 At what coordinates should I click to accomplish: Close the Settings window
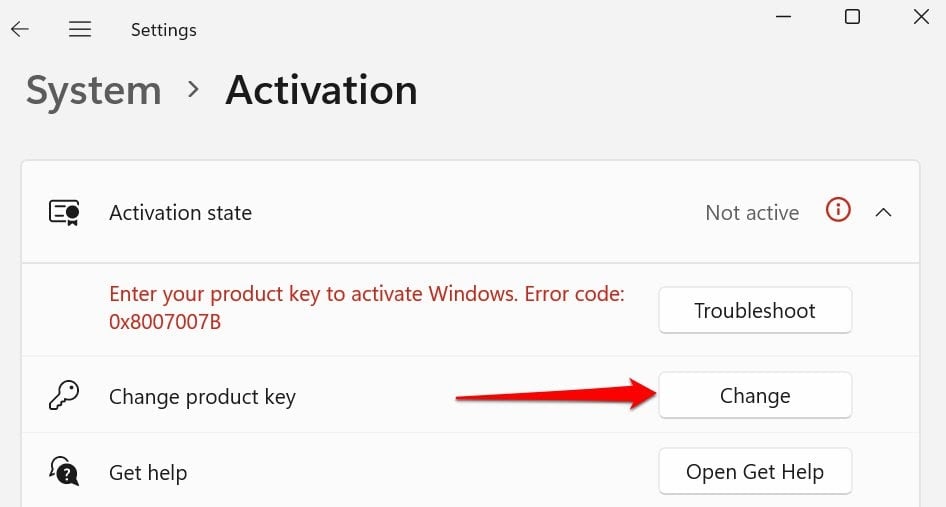coord(921,17)
